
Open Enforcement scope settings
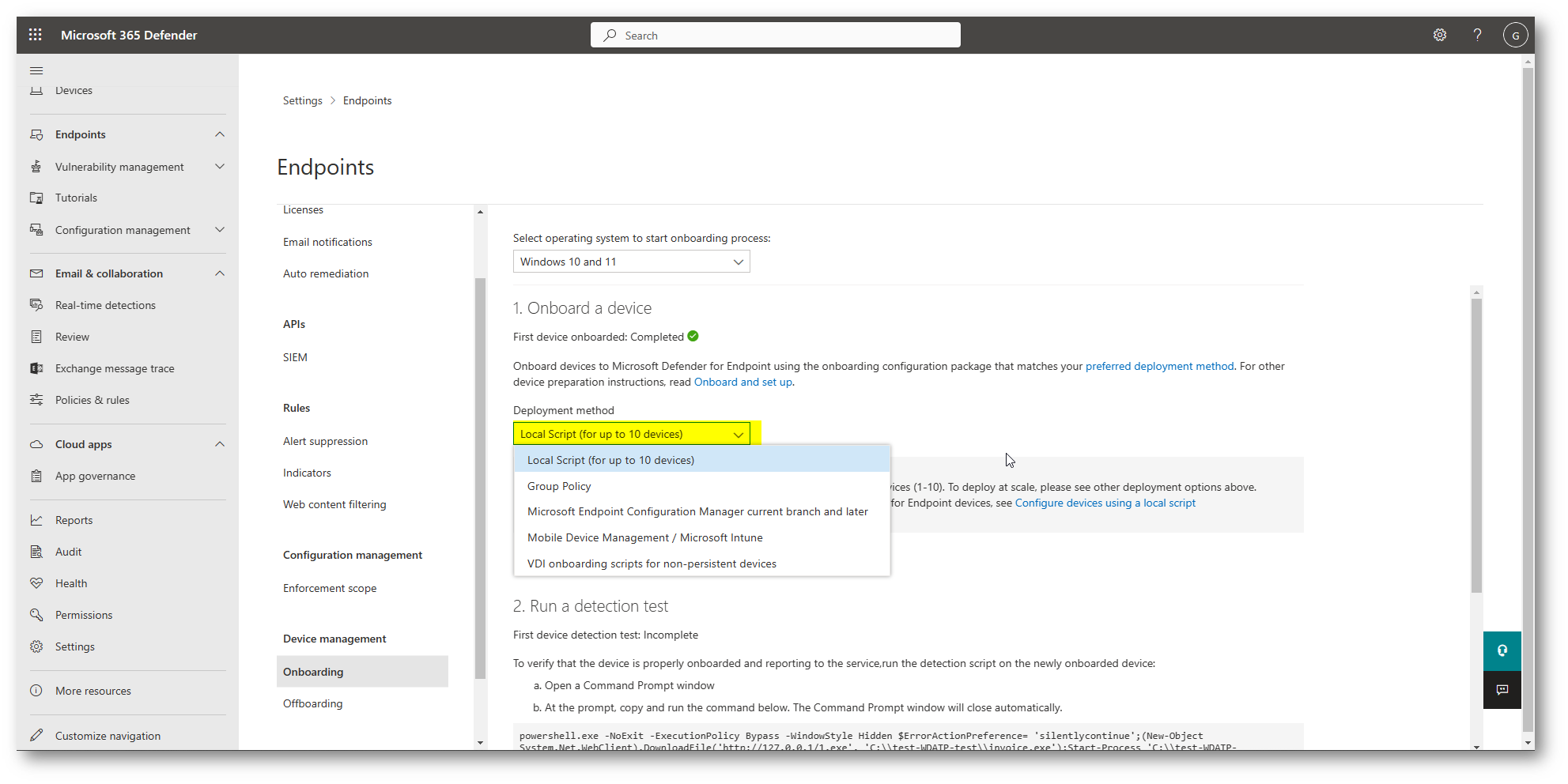330,588
